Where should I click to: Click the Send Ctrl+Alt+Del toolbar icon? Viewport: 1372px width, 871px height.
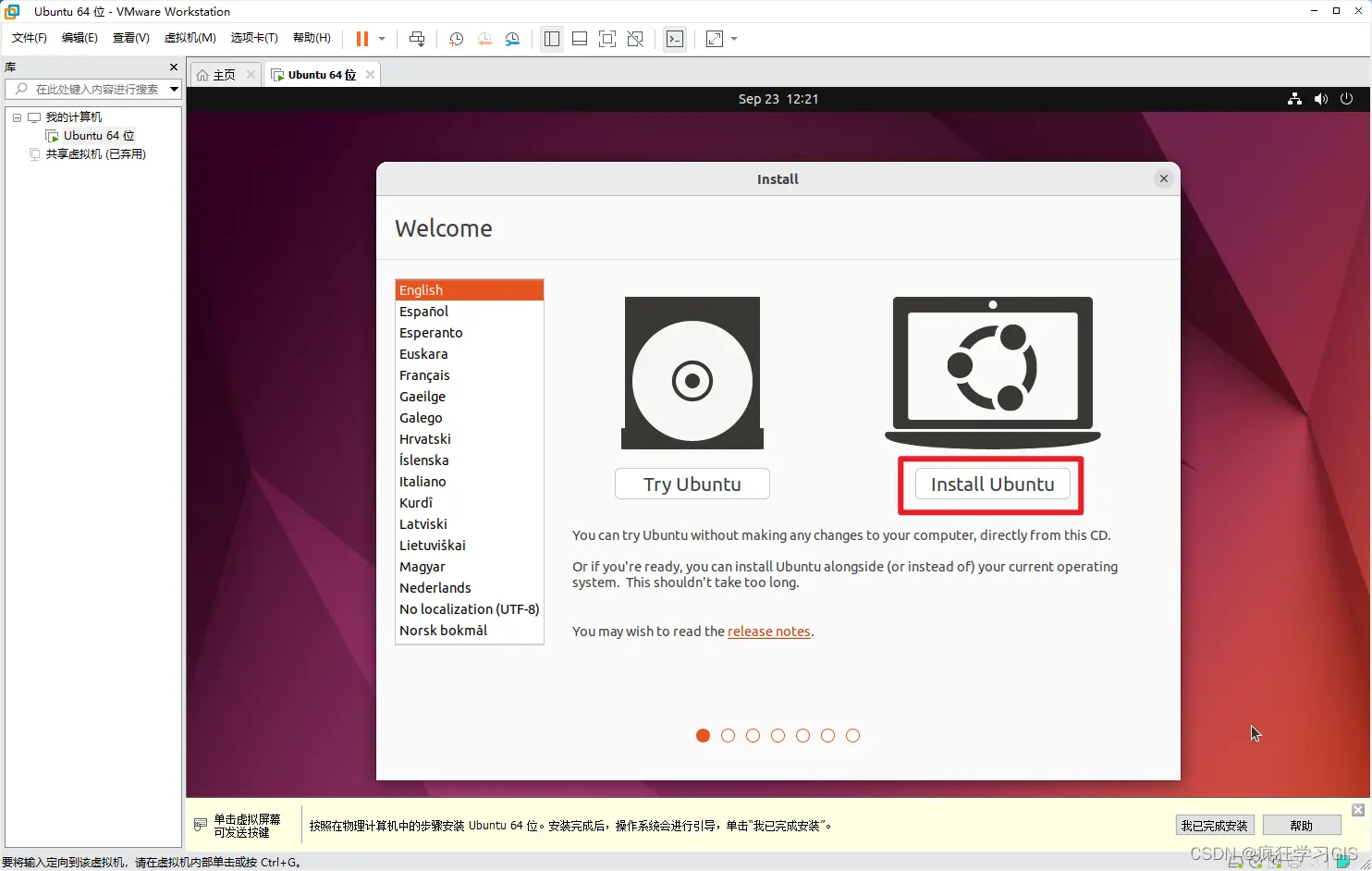click(x=417, y=39)
